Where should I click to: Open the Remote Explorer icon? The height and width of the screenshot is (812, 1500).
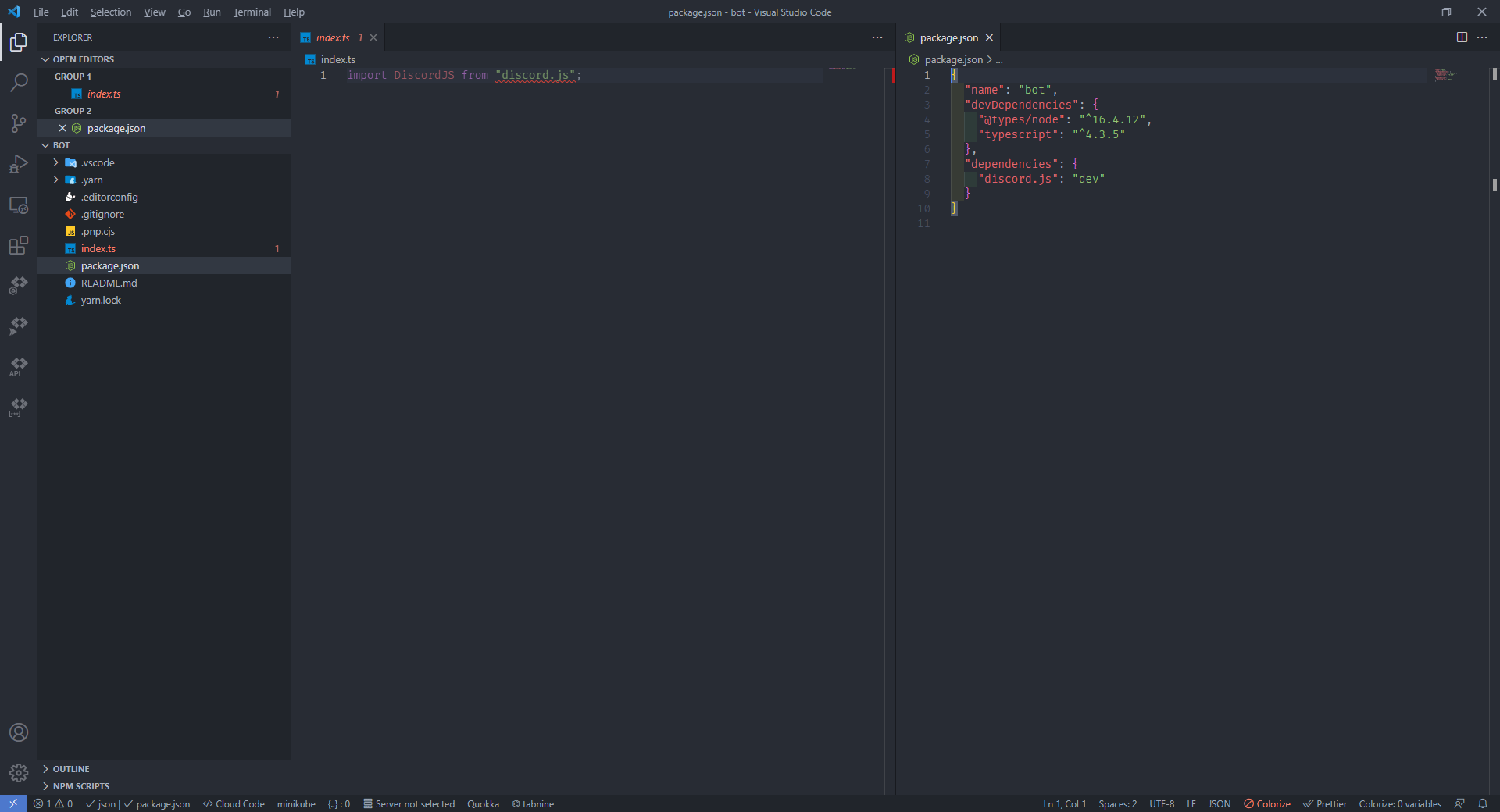tap(19, 205)
